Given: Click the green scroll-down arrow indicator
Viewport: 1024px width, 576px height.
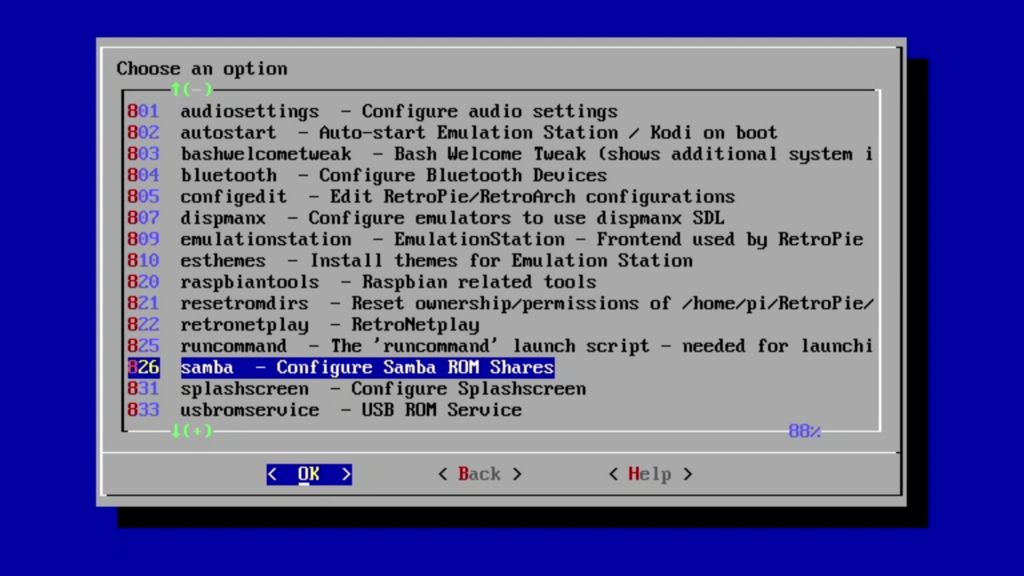Looking at the screenshot, I should (x=191, y=431).
